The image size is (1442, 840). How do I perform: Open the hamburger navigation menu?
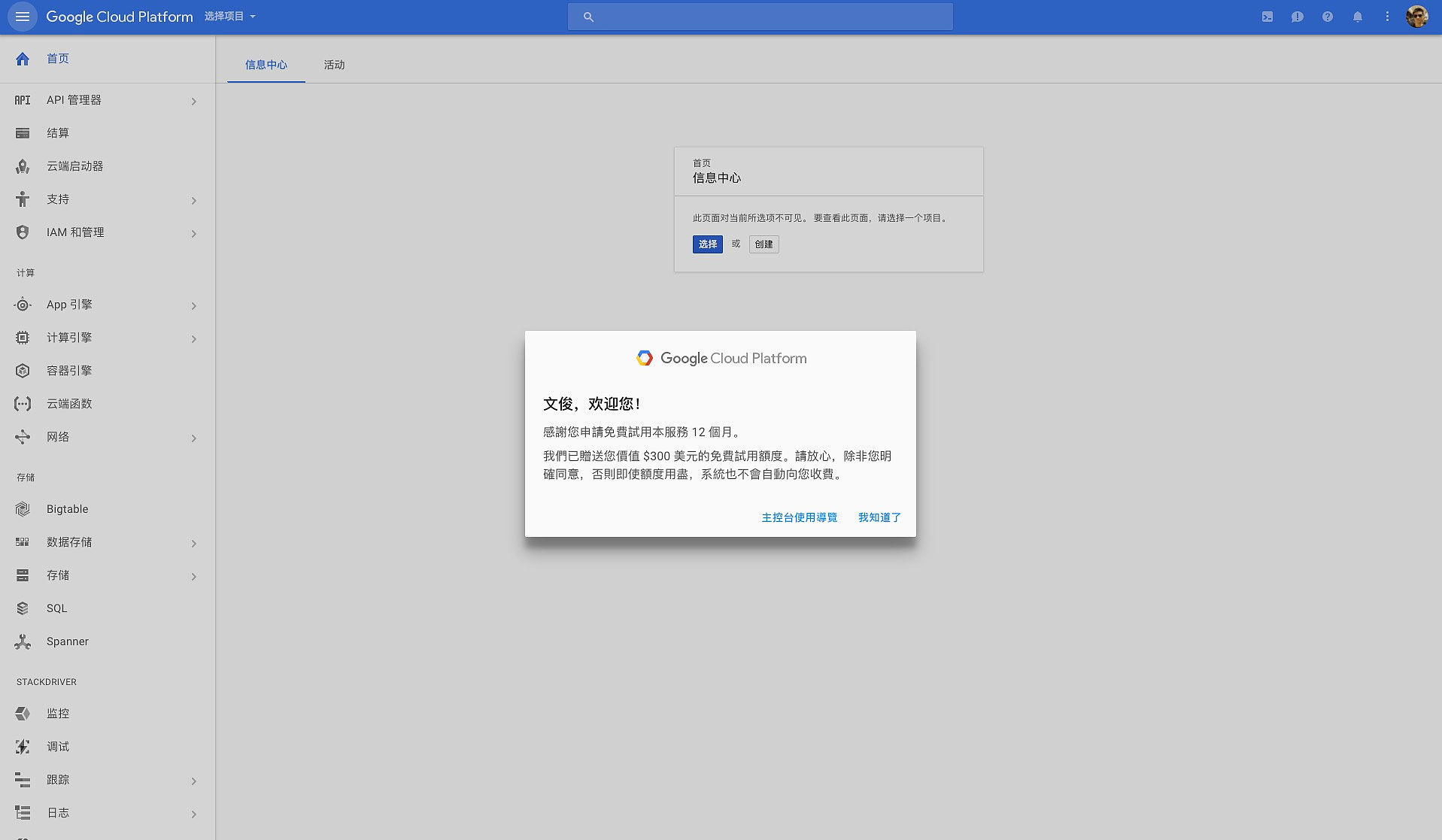(x=23, y=17)
